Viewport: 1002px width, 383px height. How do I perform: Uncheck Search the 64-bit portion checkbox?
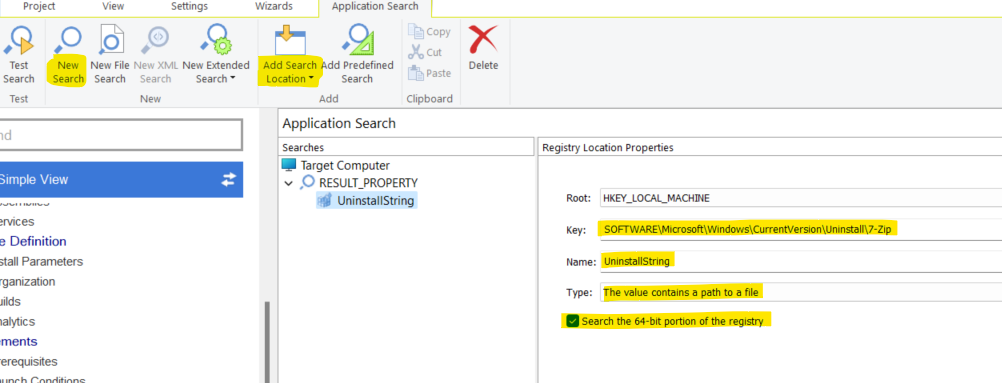(573, 321)
